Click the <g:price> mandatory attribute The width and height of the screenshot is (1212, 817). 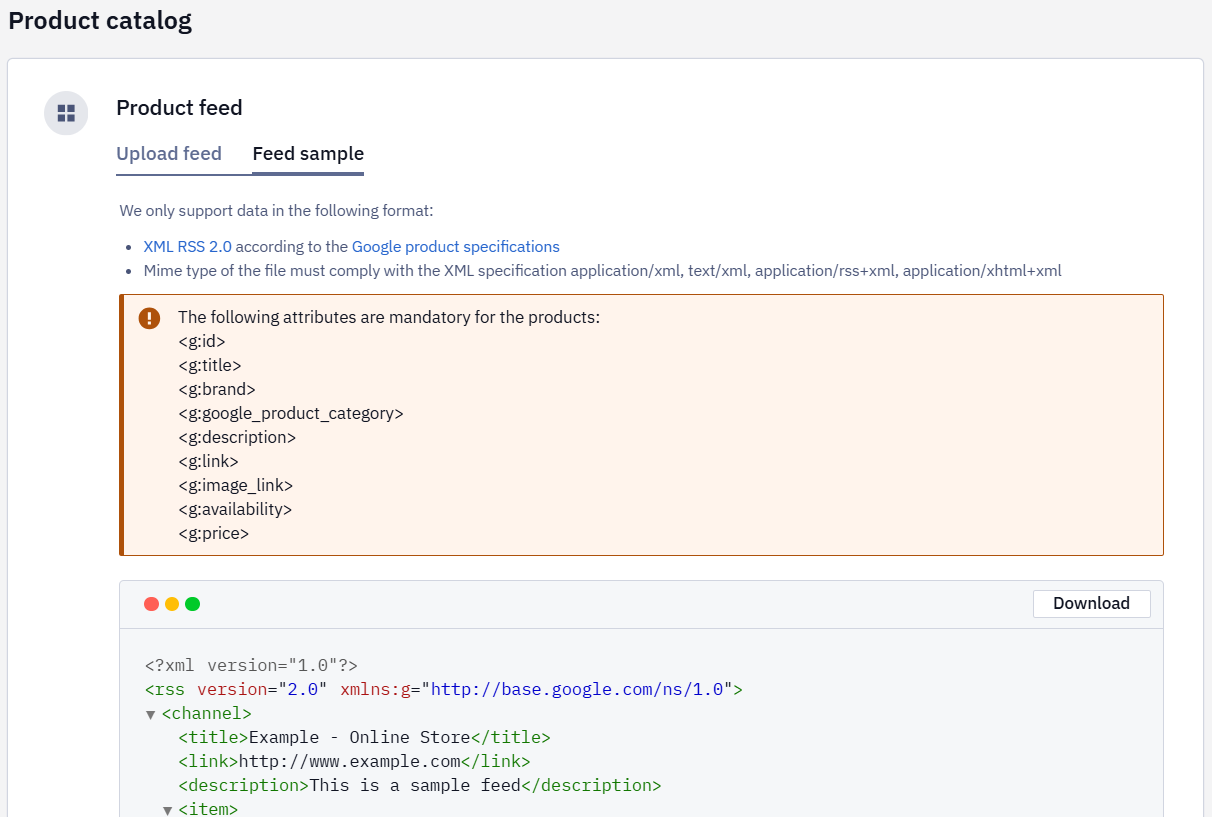click(214, 533)
